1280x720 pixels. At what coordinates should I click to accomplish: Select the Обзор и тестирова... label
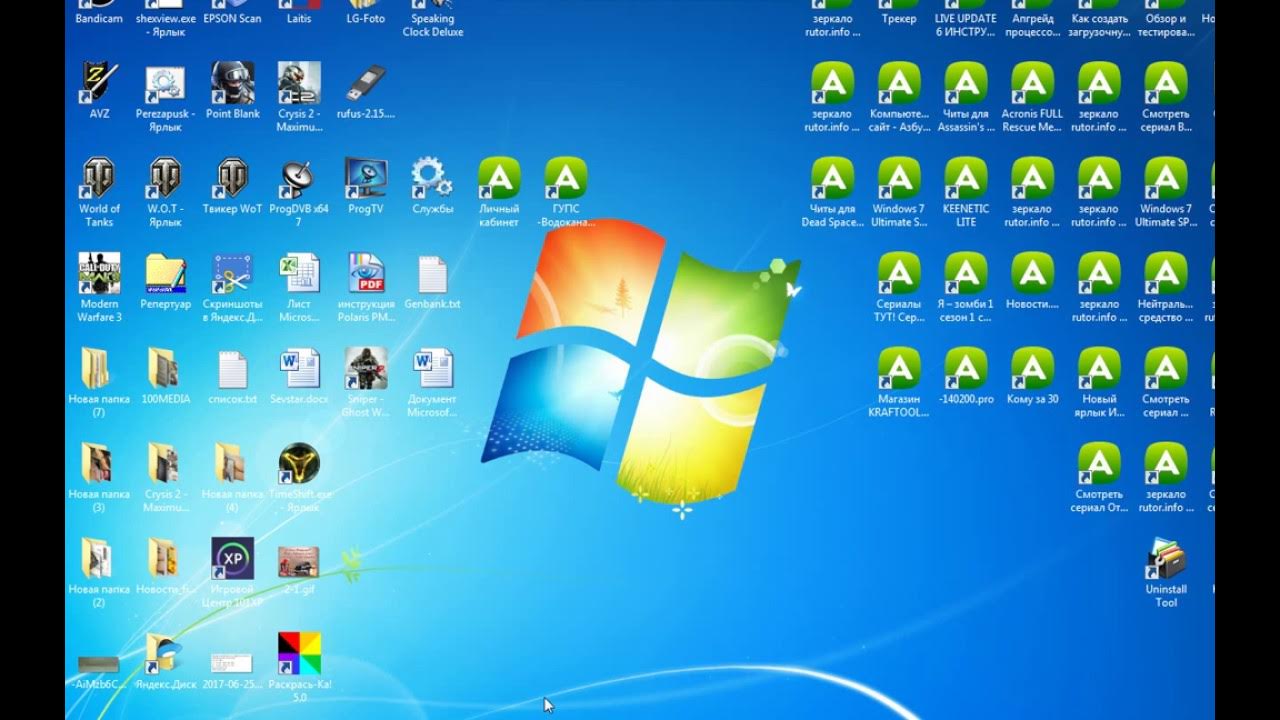tap(1166, 25)
